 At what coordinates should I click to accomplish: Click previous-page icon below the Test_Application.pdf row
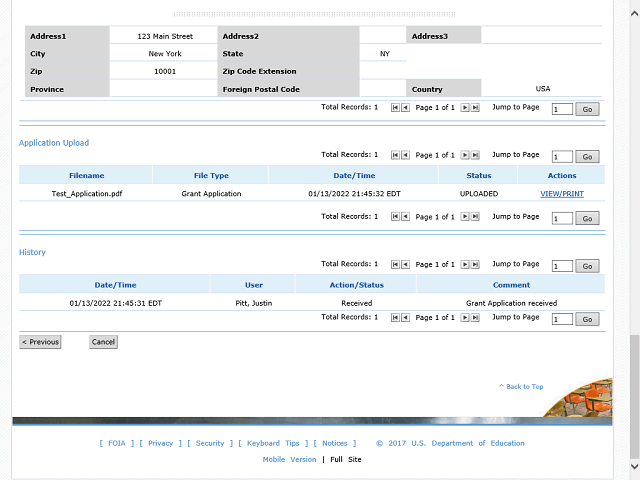[x=405, y=217]
